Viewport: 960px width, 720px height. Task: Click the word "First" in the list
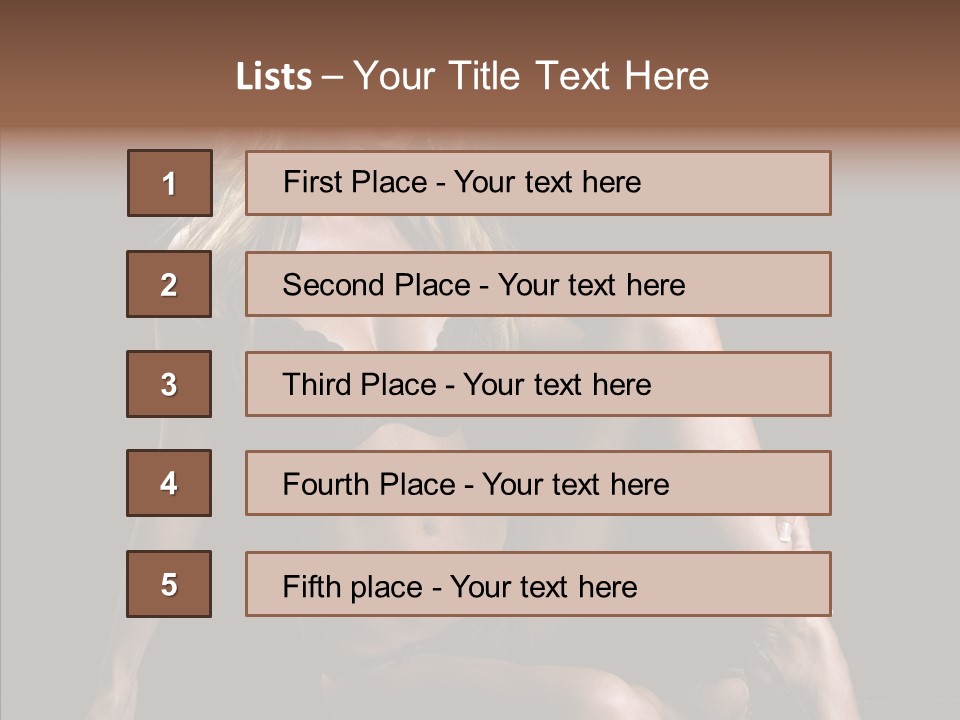coord(313,182)
